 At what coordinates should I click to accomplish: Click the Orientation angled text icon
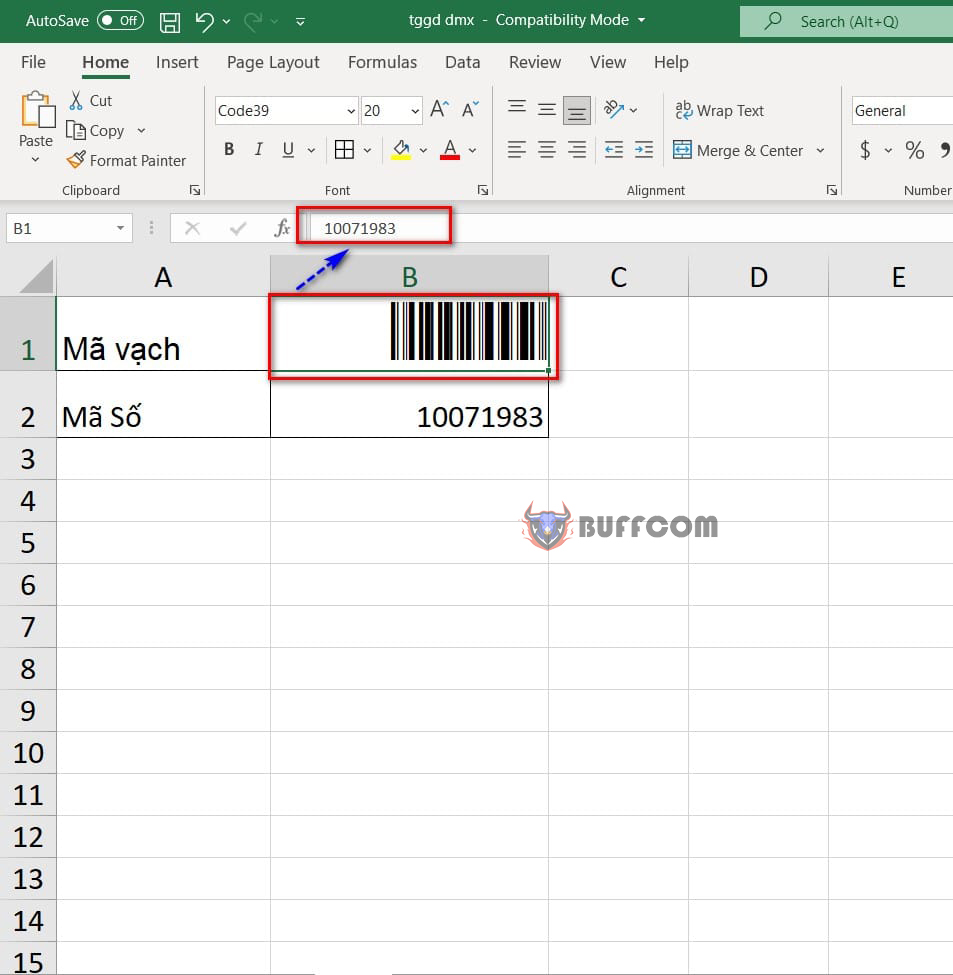[x=614, y=109]
